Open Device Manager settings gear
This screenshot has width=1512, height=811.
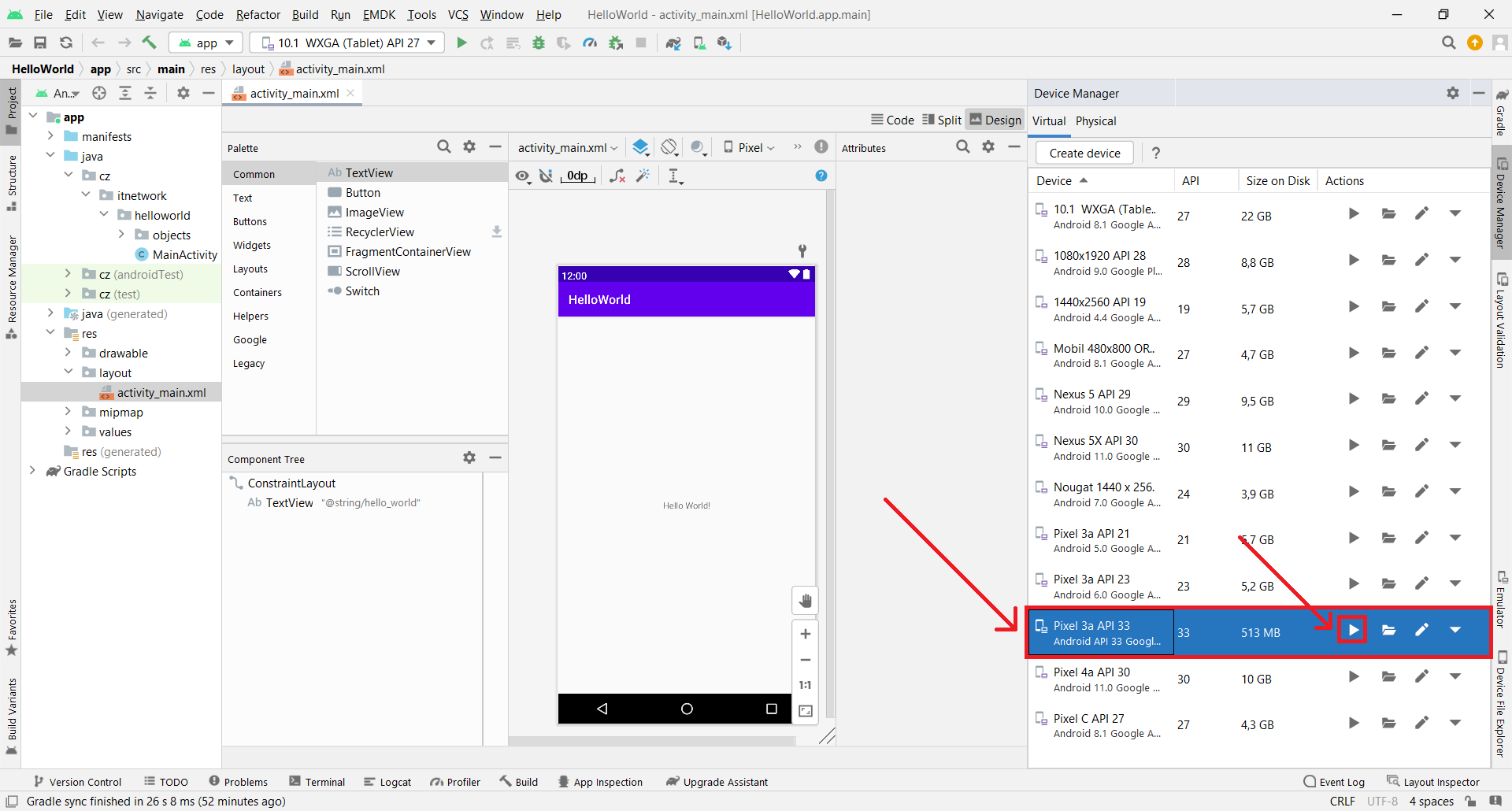tap(1453, 93)
